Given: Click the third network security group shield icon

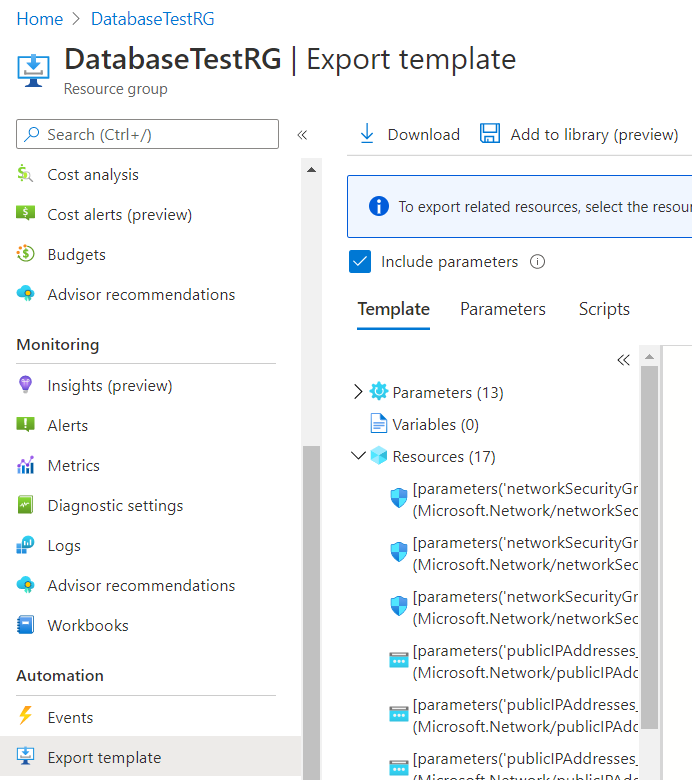Looking at the screenshot, I should tap(398, 605).
